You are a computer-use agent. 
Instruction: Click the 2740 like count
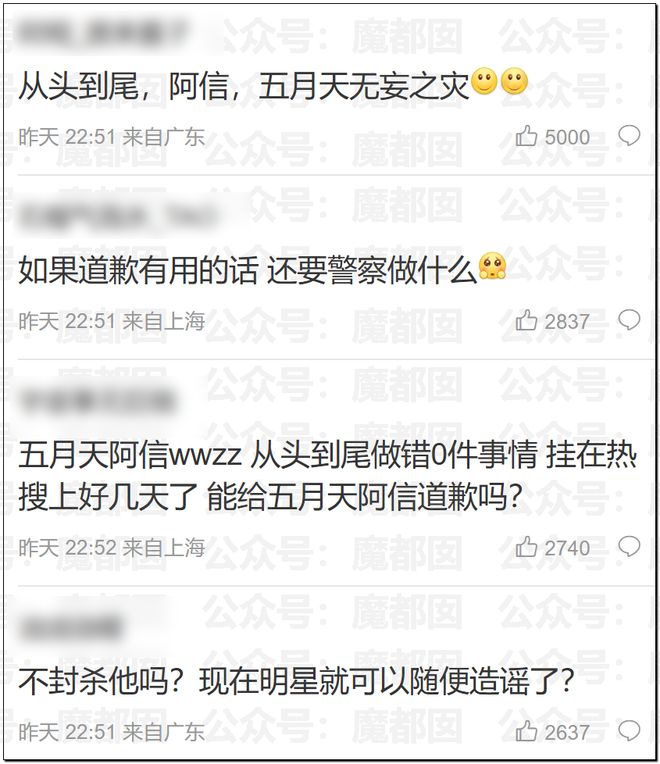567,548
